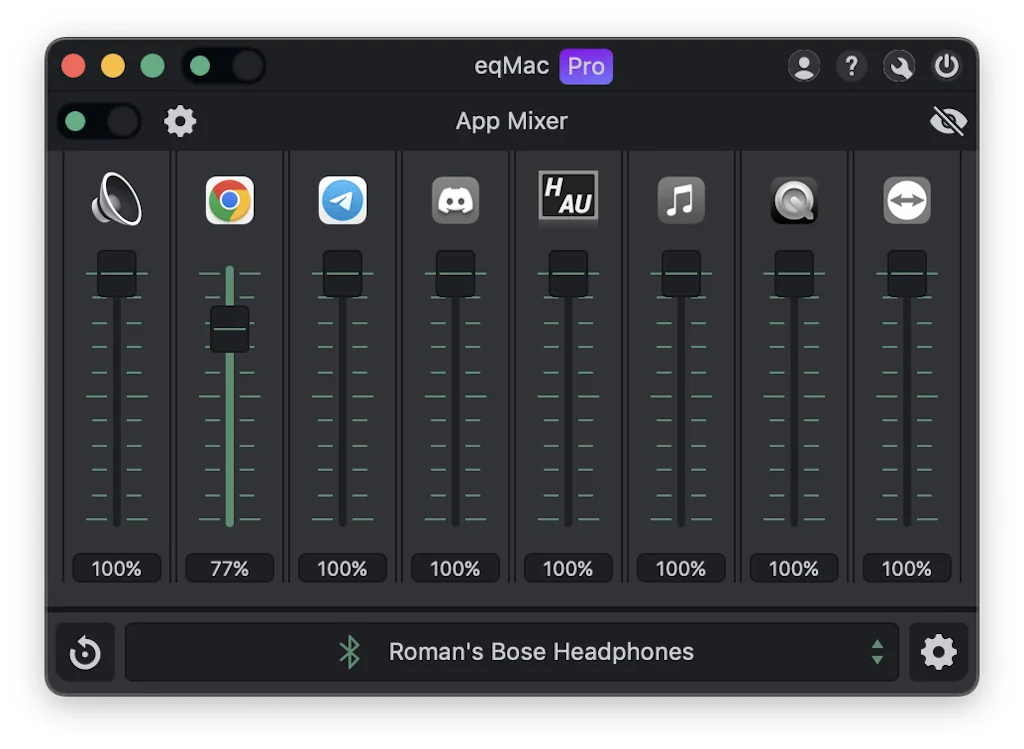Click the device selector stepper arrows

[878, 651]
